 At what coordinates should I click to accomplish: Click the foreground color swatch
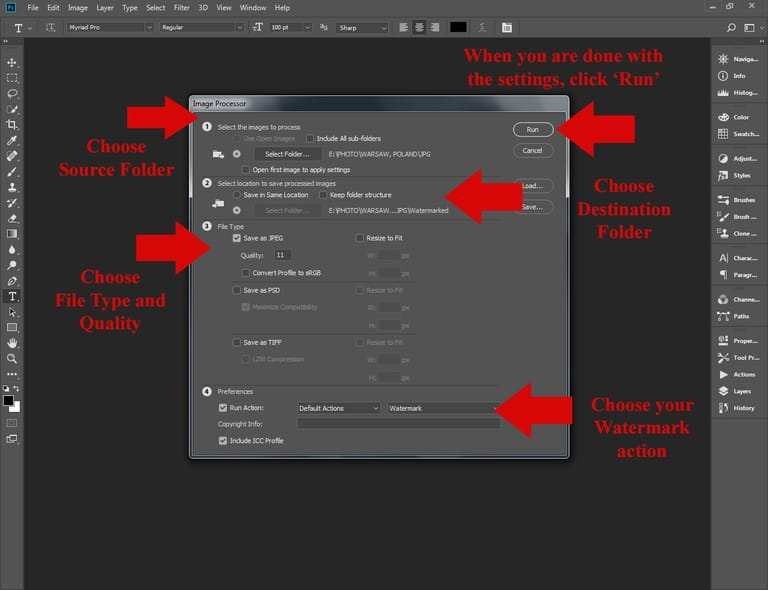click(8, 401)
